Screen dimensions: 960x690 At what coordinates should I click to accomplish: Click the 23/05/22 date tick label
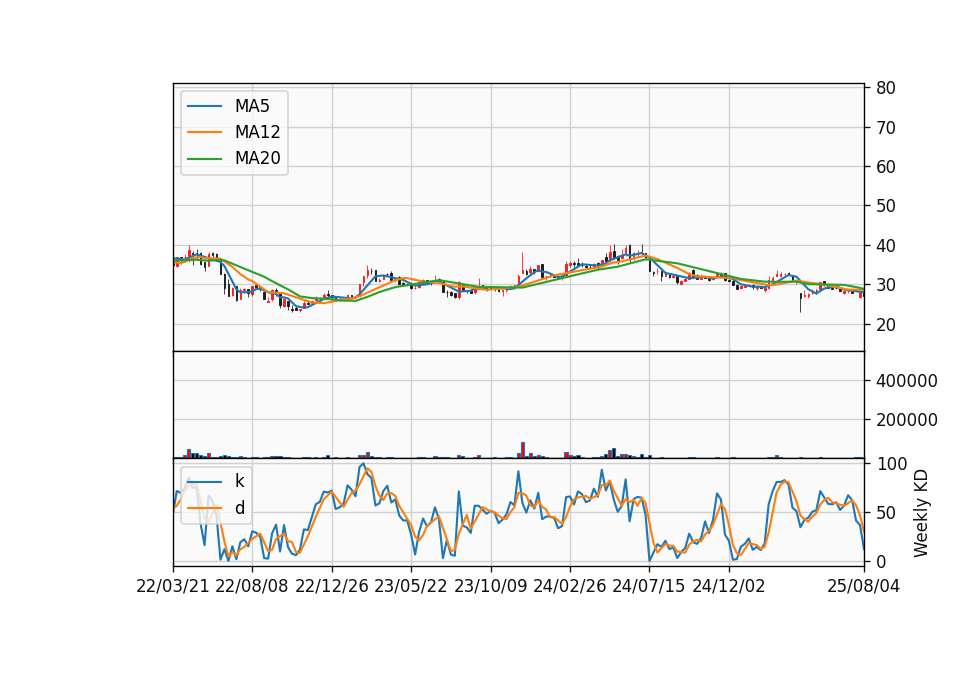[x=411, y=587]
